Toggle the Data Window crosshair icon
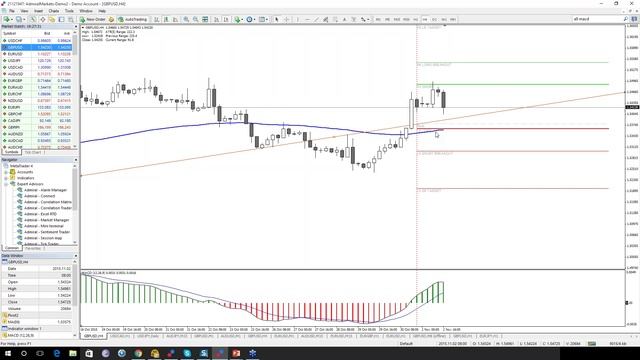The image size is (640, 360). tap(42, 19)
